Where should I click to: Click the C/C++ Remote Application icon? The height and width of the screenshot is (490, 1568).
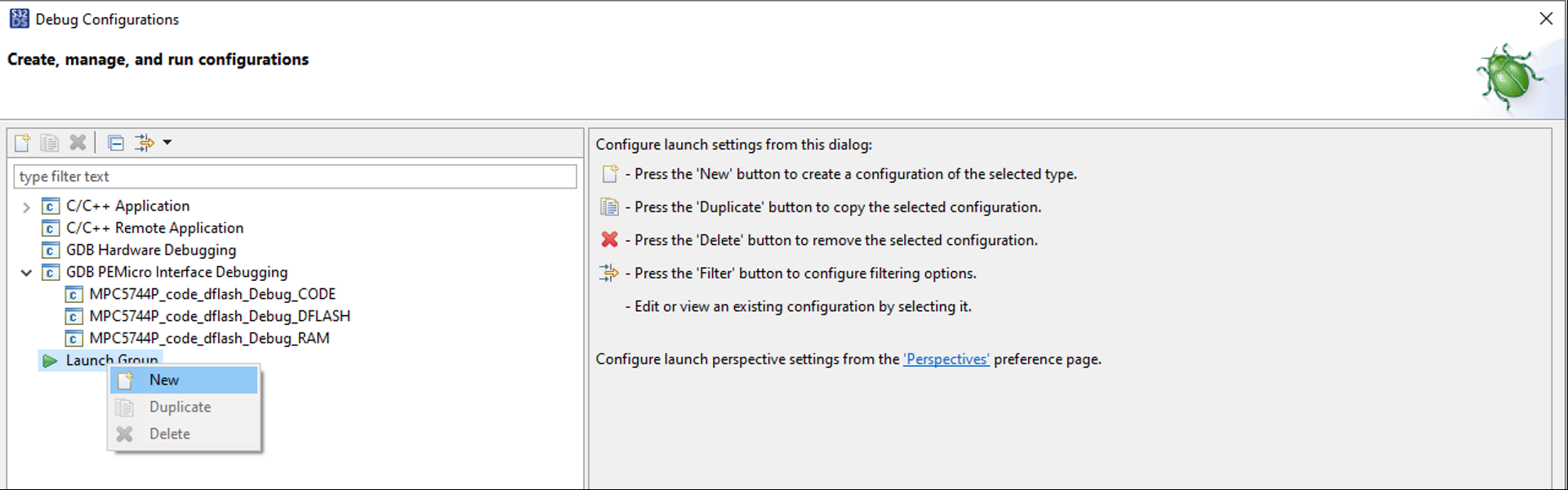[x=51, y=228]
